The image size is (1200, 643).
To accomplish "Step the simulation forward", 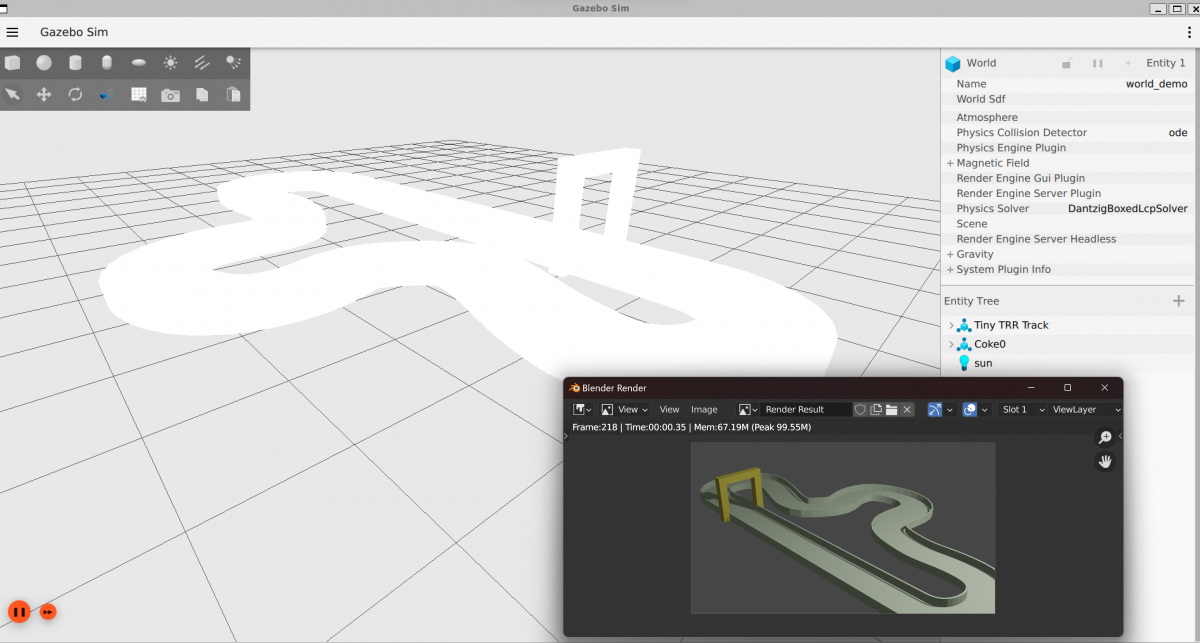I will (48, 611).
